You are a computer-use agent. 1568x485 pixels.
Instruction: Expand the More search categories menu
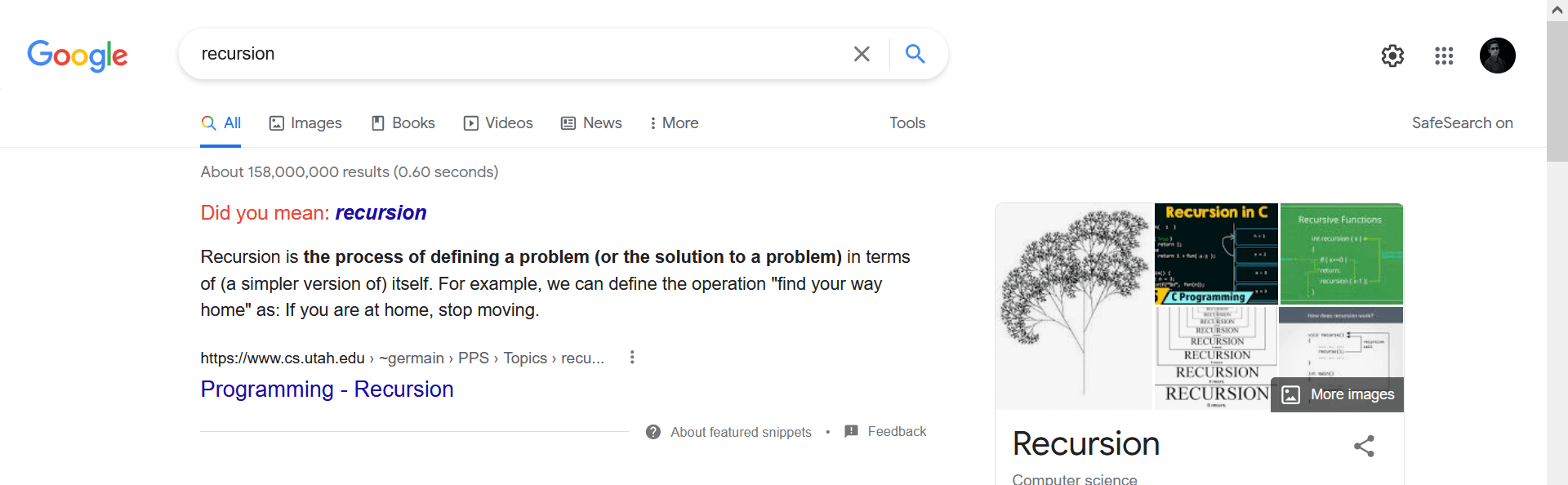[674, 122]
